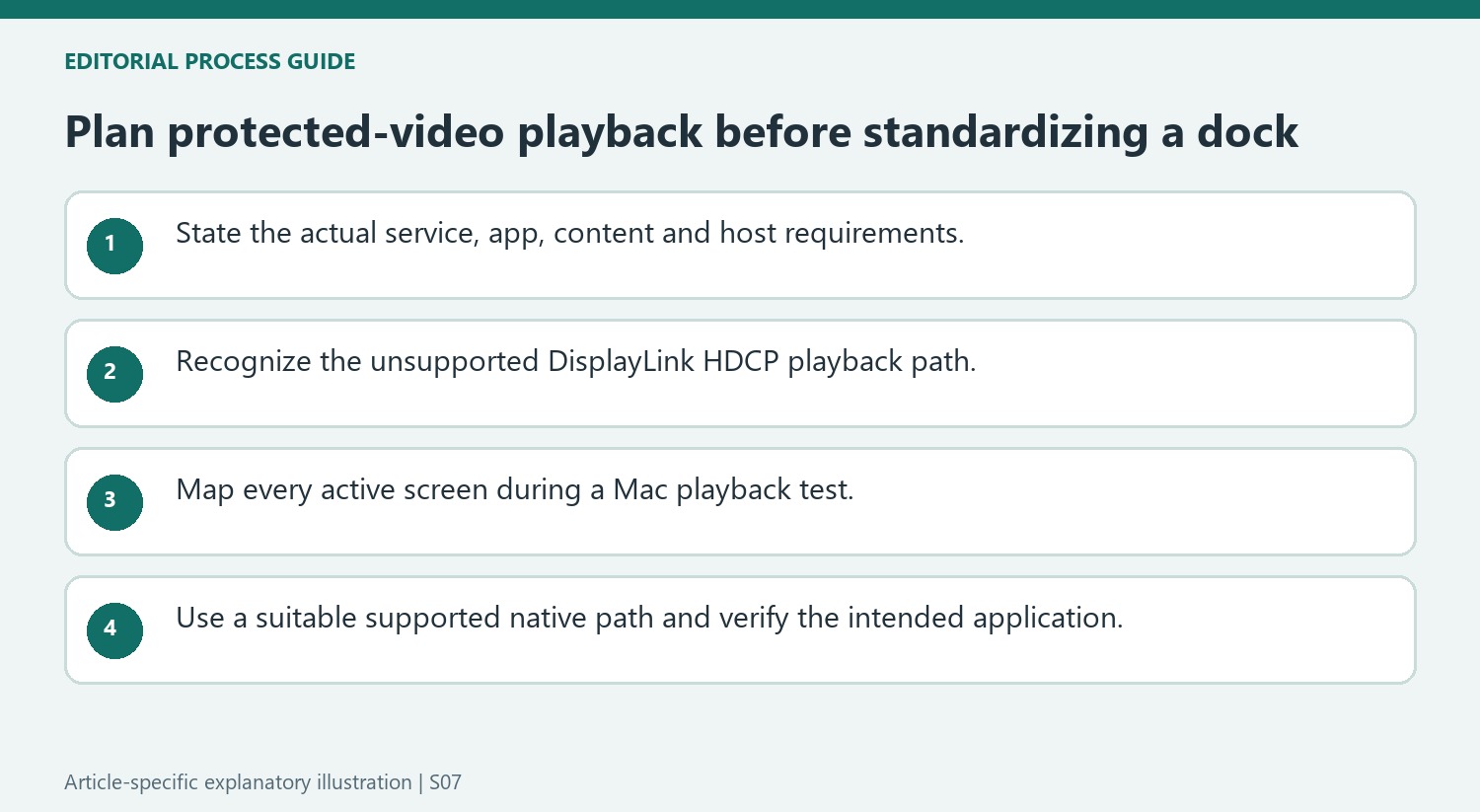This screenshot has height=812, width=1480.
Task: Click the step 3 number badge
Action: pos(114,502)
